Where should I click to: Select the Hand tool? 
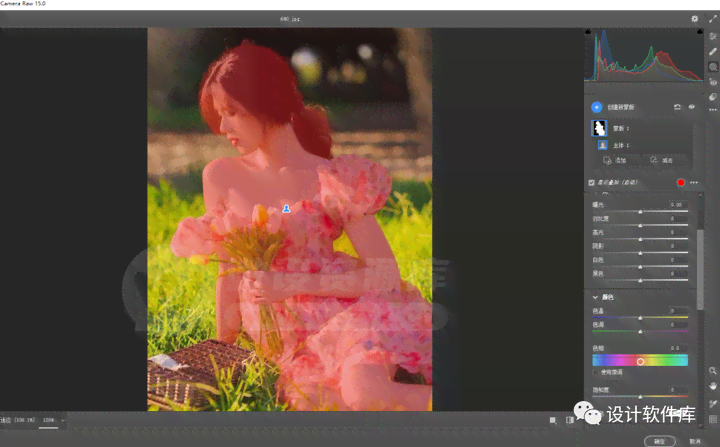(713, 386)
